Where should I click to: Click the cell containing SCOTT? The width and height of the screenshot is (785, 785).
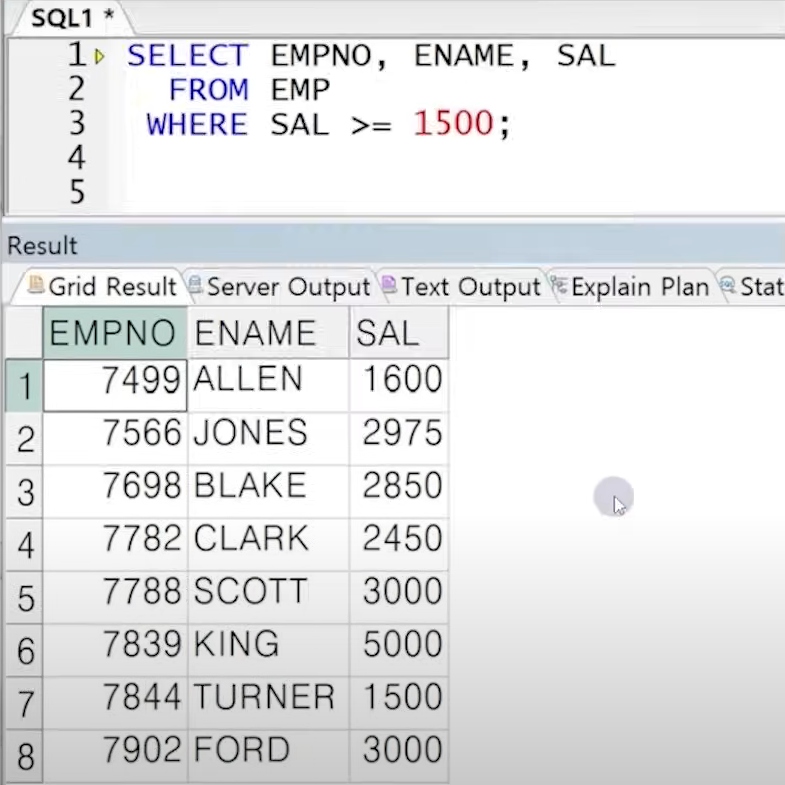268,598
